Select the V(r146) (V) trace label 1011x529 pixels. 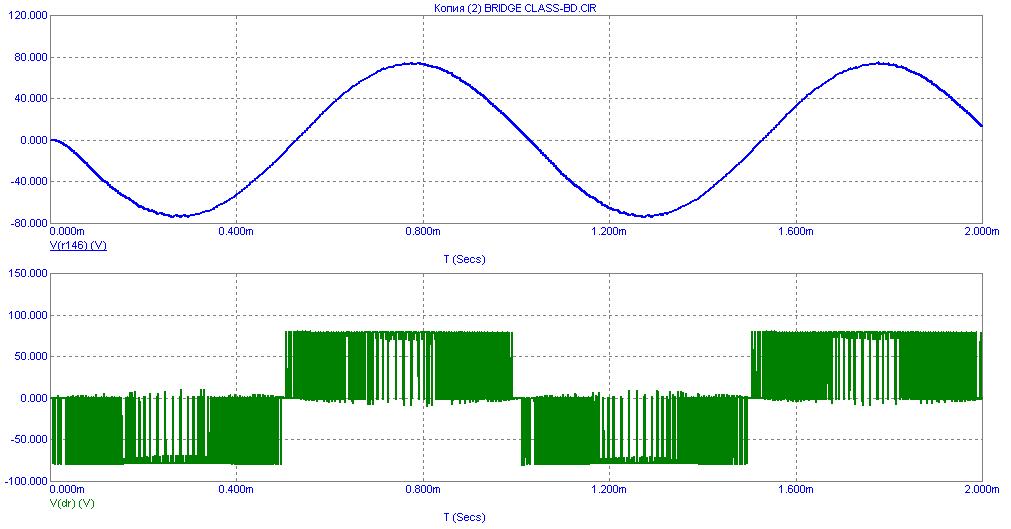tap(78, 246)
